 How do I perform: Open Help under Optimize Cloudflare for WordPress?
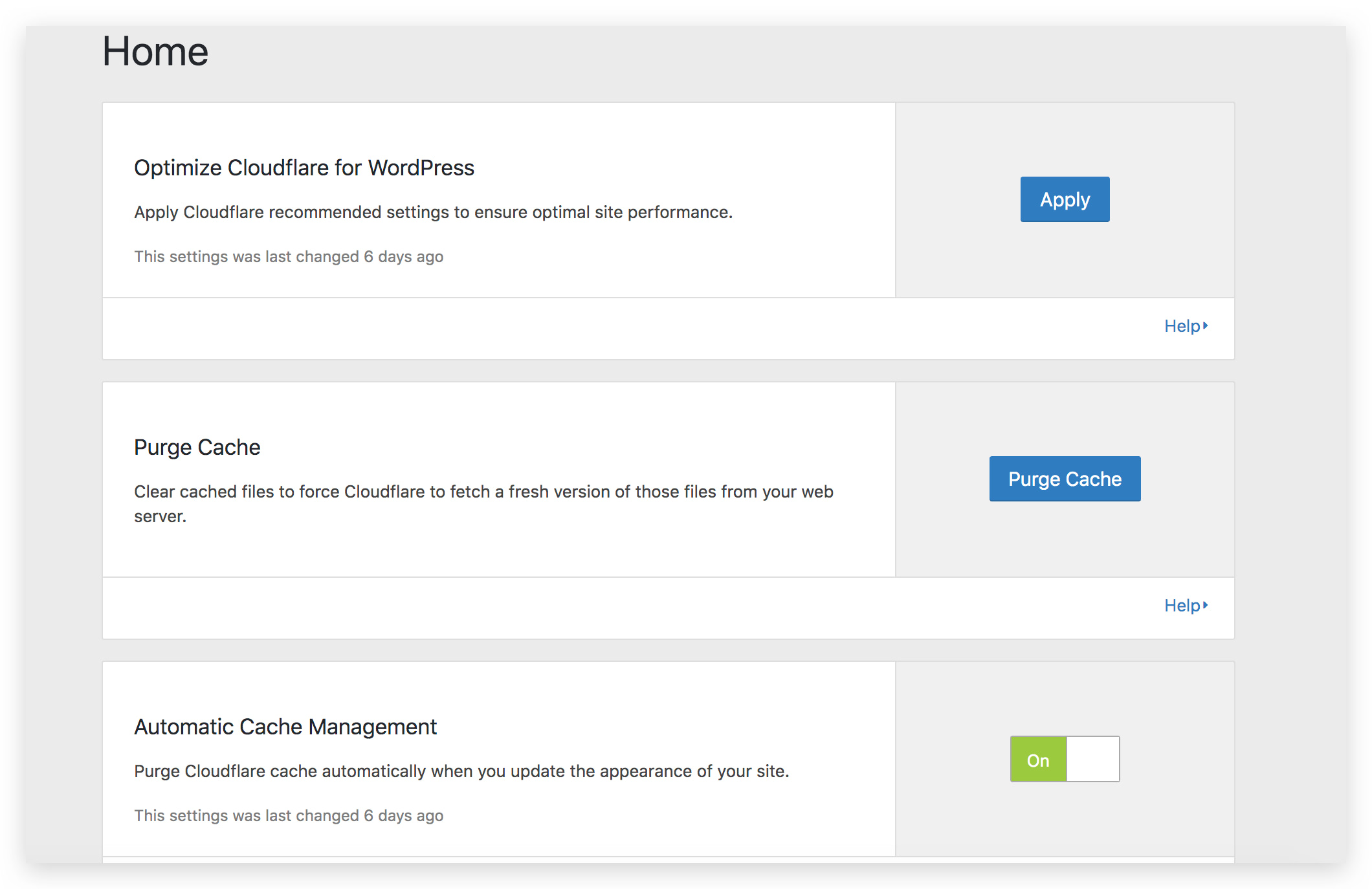pyautogui.click(x=1182, y=326)
